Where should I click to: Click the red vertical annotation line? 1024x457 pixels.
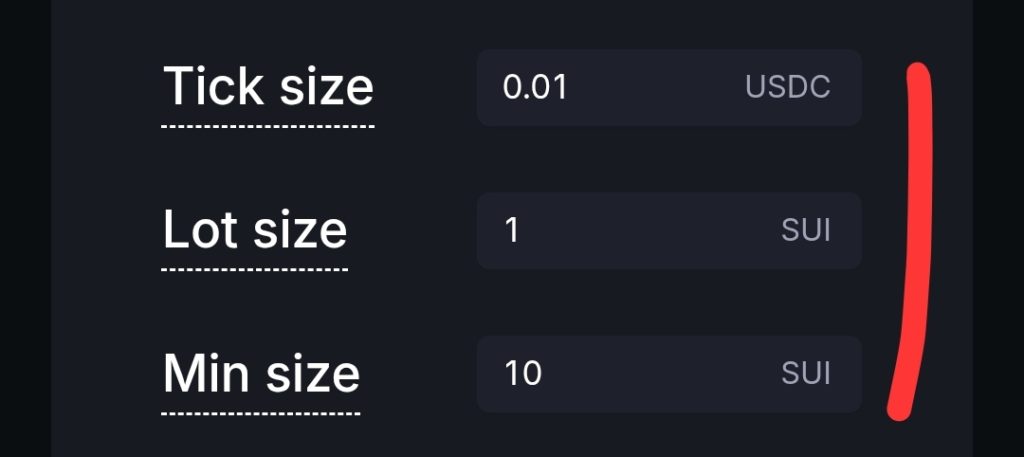pyautogui.click(x=913, y=240)
